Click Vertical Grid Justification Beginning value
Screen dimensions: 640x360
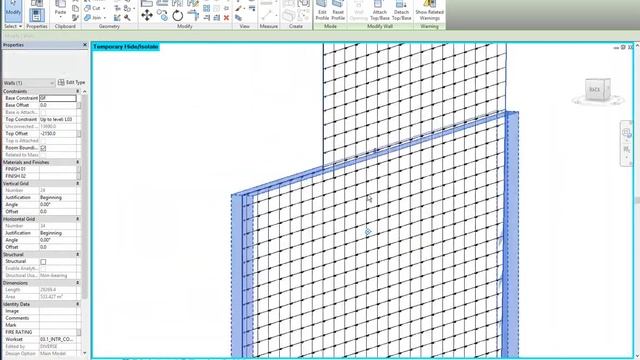(x=60, y=198)
